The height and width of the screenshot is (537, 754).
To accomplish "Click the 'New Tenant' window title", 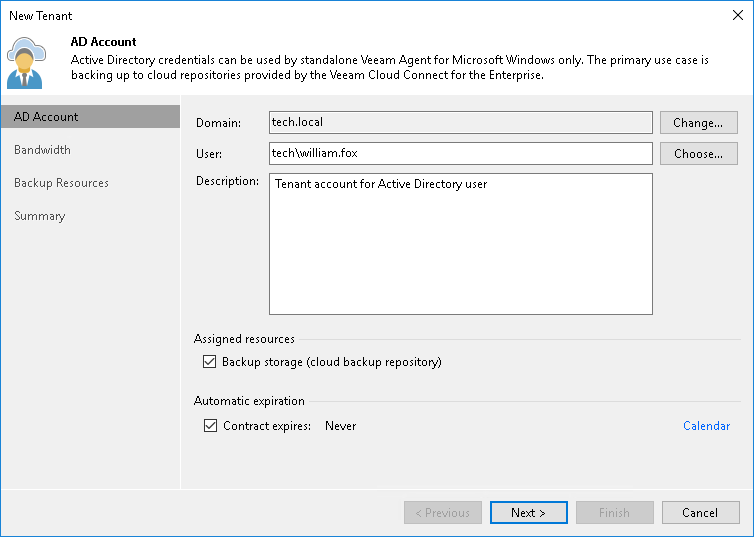I will tap(40, 16).
